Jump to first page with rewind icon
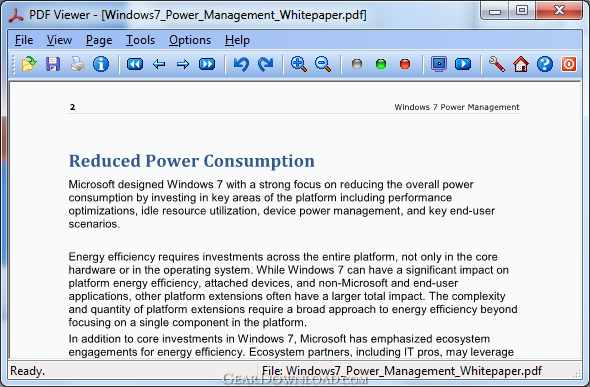The width and height of the screenshot is (590, 387). point(135,64)
